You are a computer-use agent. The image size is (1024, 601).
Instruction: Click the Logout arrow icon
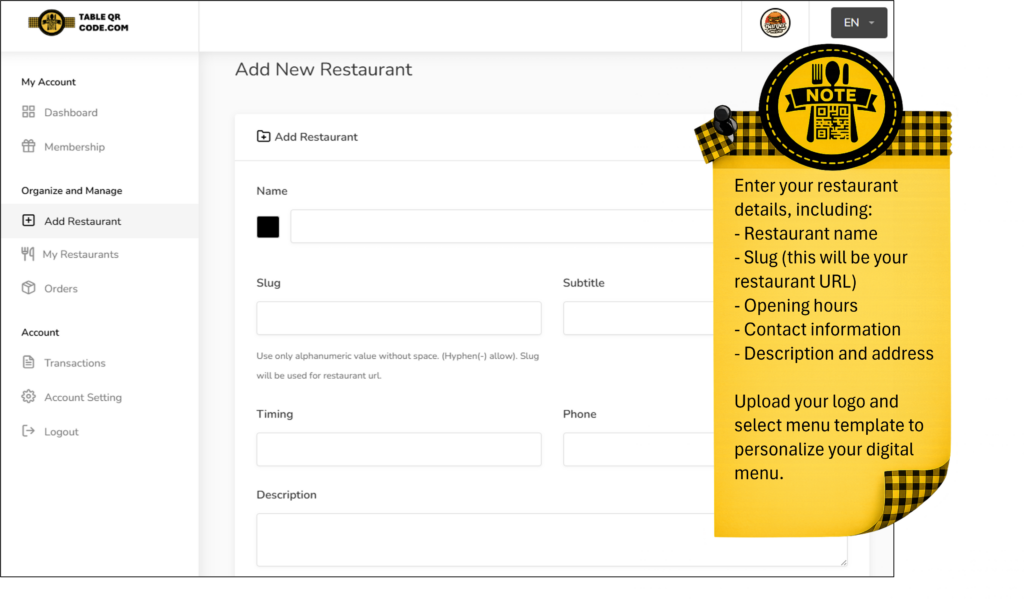click(28, 432)
